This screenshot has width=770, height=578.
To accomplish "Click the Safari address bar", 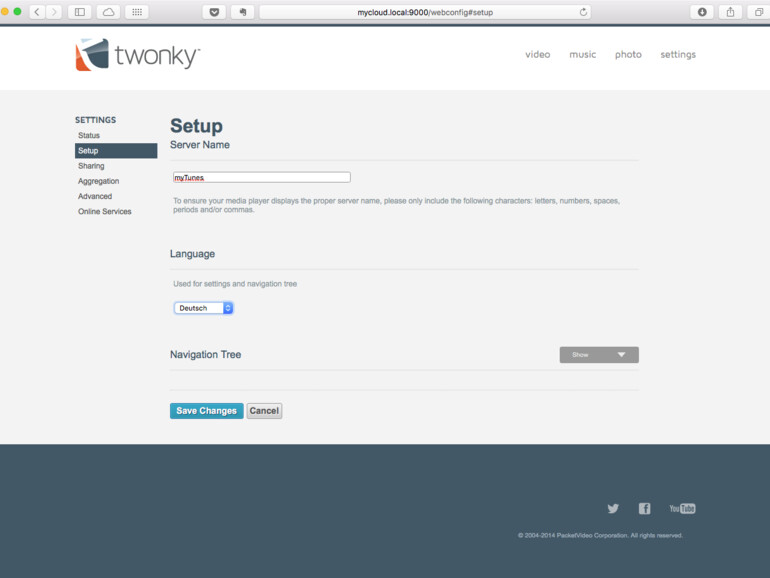I will coord(425,12).
